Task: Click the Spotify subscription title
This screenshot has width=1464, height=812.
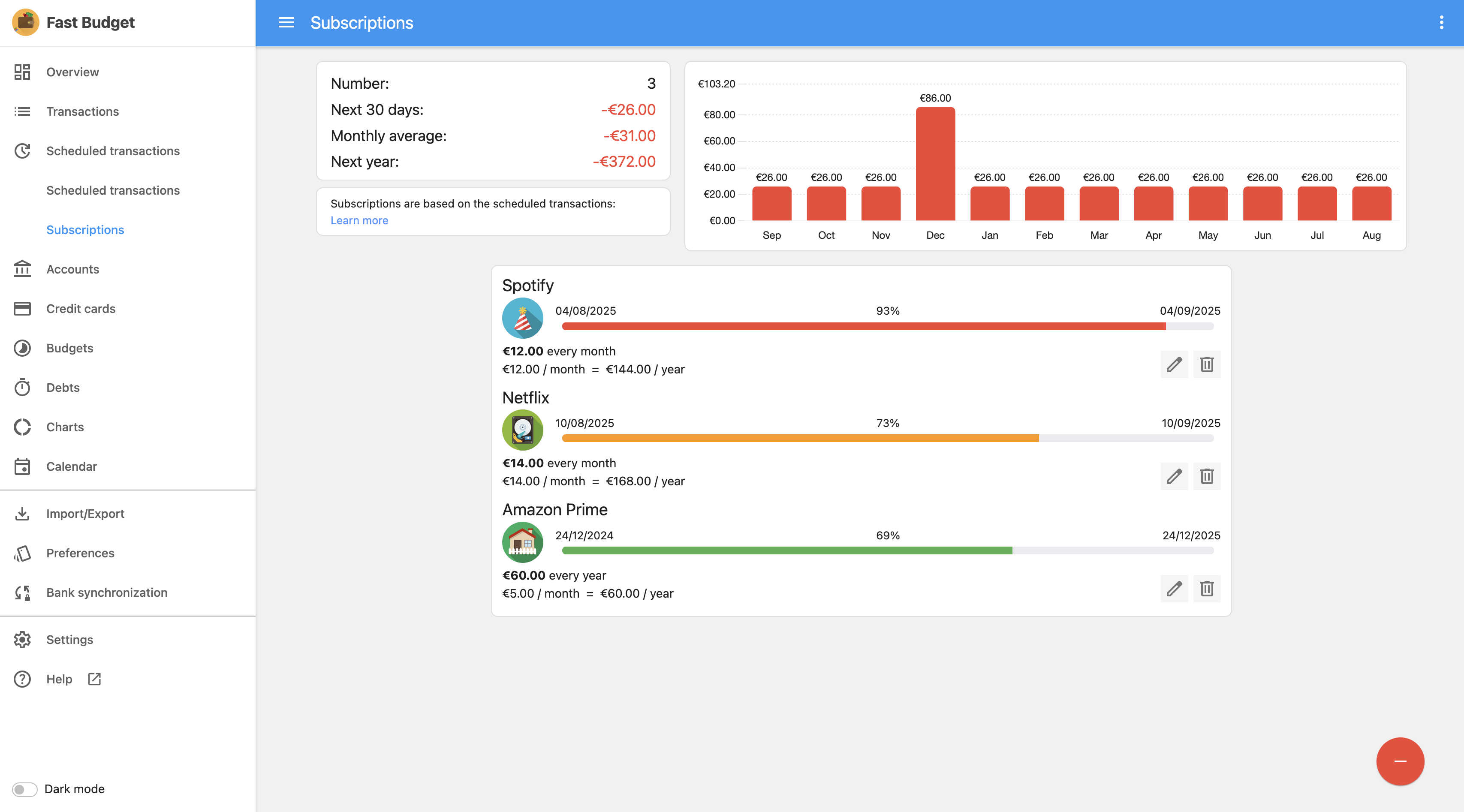Action: 527,285
